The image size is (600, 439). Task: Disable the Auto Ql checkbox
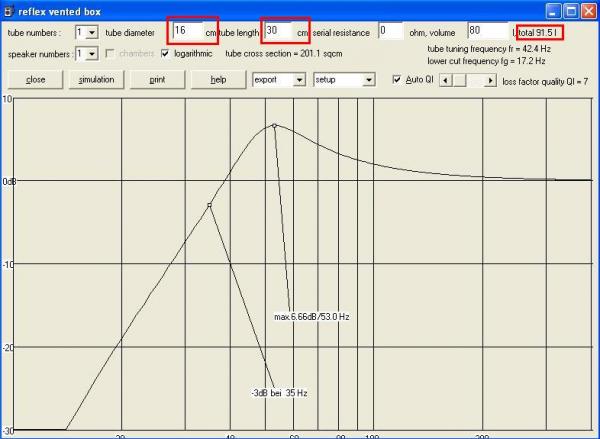pos(397,79)
